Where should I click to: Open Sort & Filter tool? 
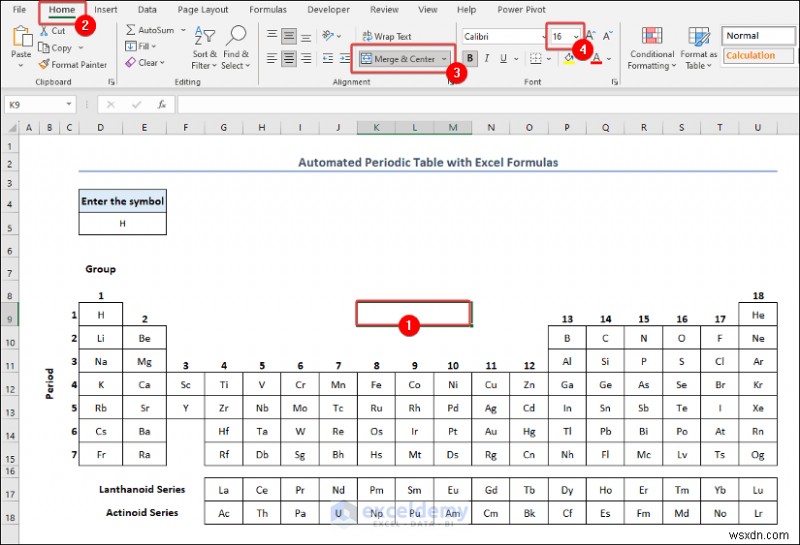(x=205, y=47)
